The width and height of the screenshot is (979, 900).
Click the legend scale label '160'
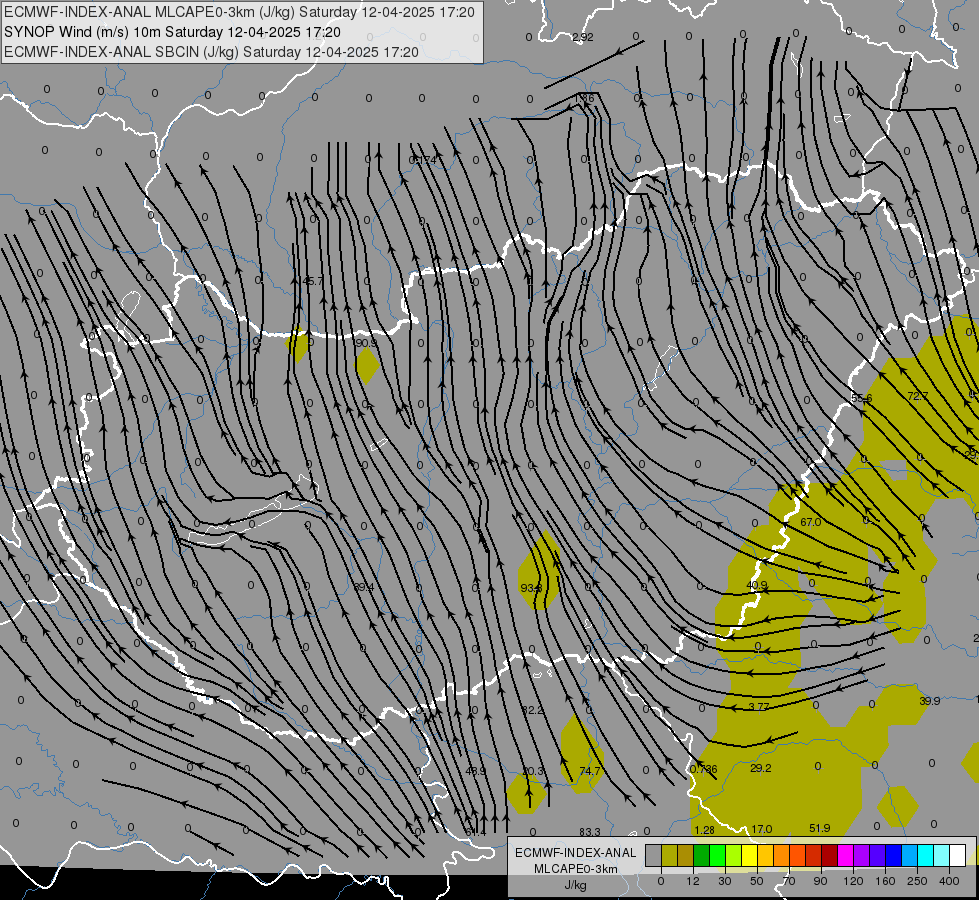click(885, 881)
